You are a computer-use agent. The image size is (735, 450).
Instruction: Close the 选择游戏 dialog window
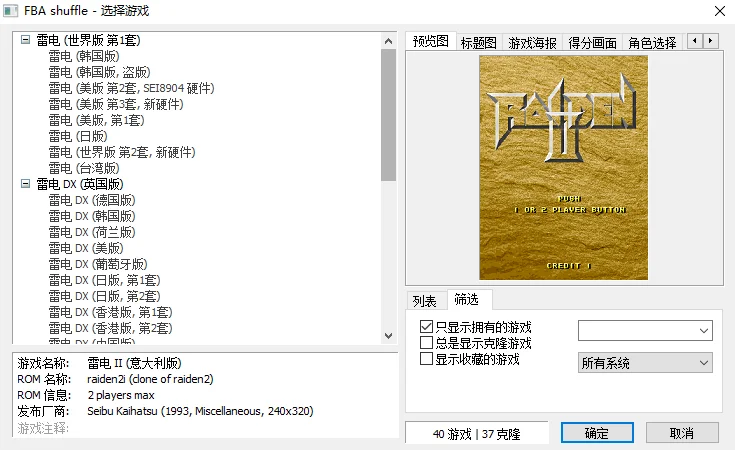[720, 11]
